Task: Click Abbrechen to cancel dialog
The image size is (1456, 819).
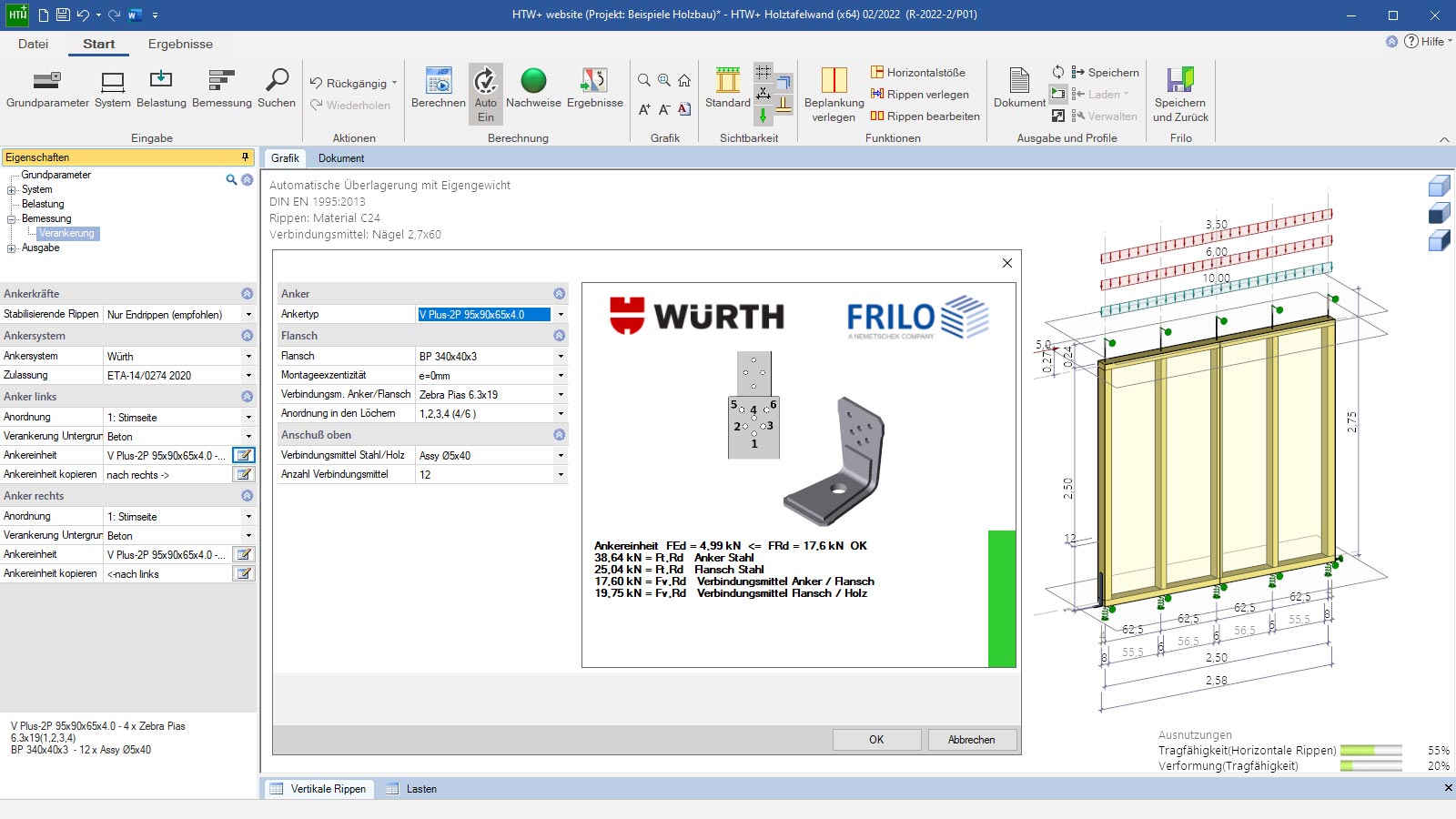Action: tap(971, 740)
